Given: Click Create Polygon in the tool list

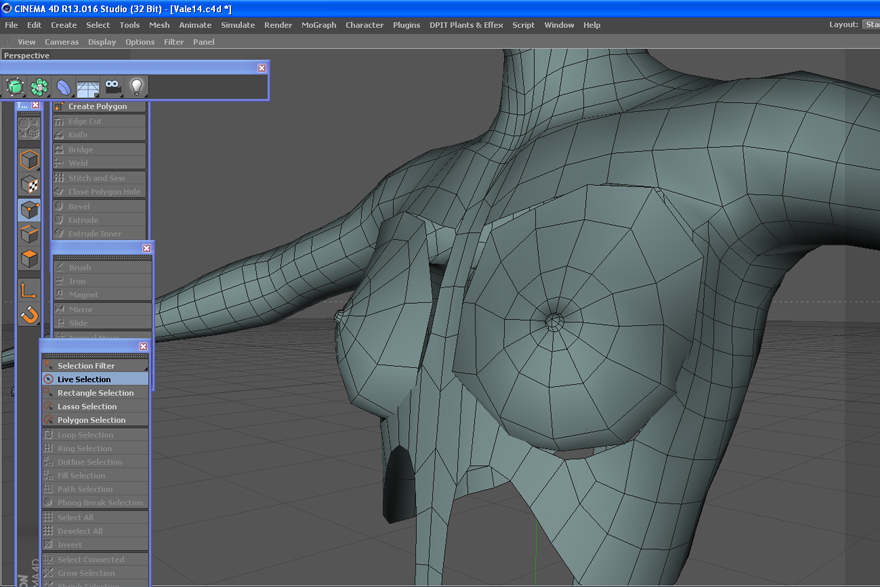Looking at the screenshot, I should 97,106.
